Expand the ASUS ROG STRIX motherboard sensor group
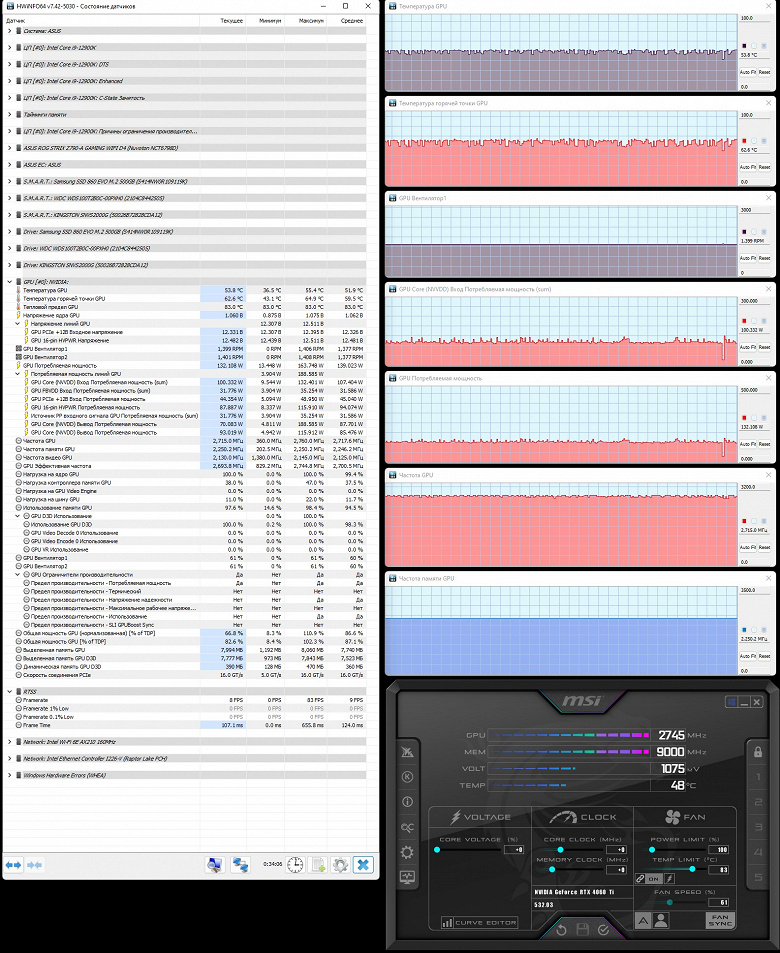 (10, 148)
